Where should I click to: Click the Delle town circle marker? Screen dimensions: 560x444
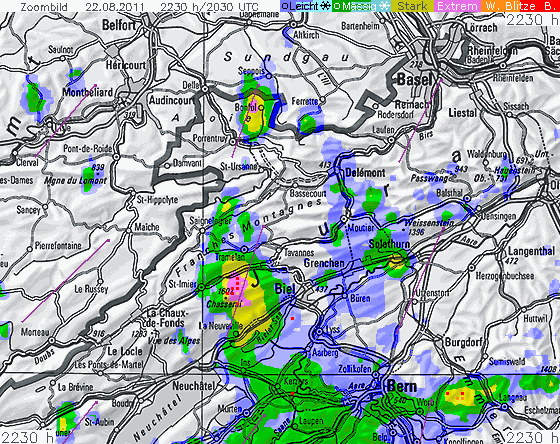tap(205, 88)
